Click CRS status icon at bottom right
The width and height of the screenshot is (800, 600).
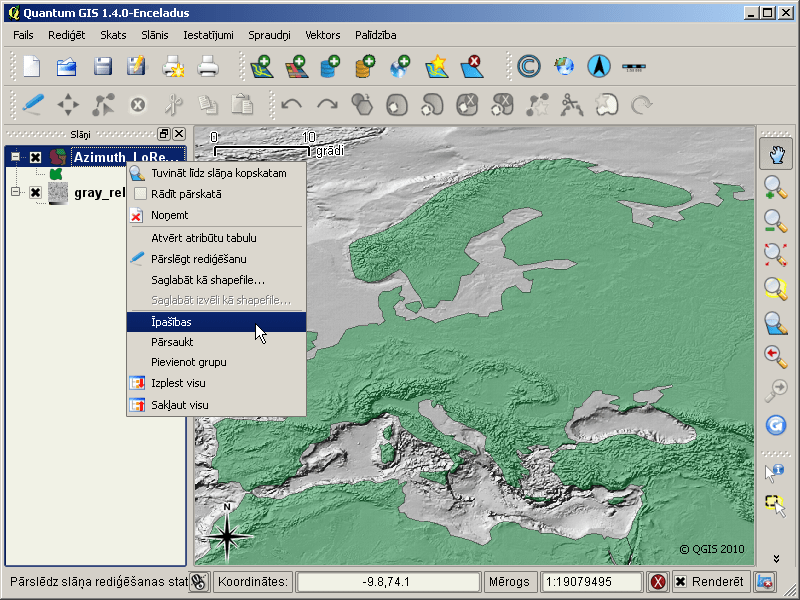click(x=764, y=582)
